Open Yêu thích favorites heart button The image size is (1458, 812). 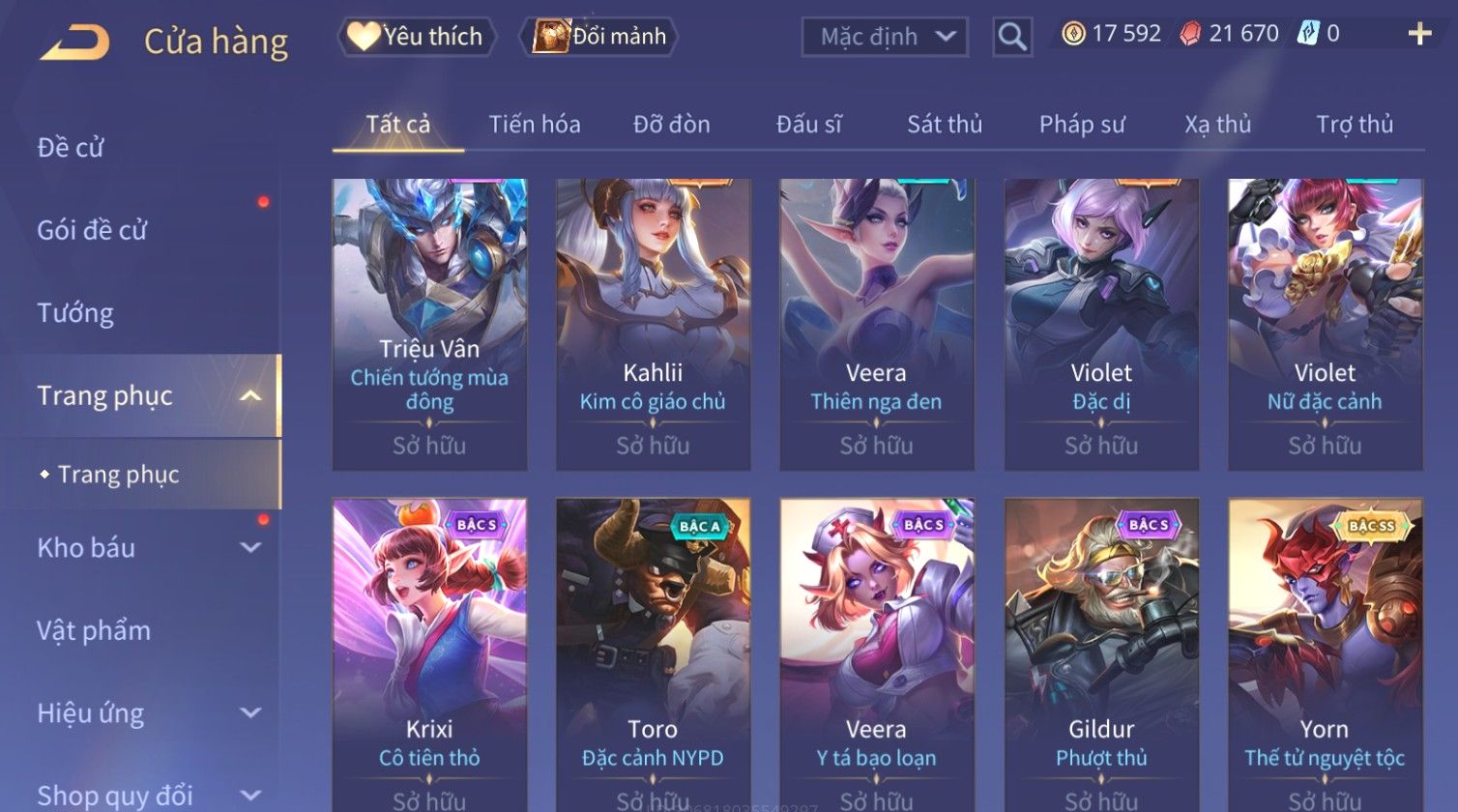tap(417, 37)
